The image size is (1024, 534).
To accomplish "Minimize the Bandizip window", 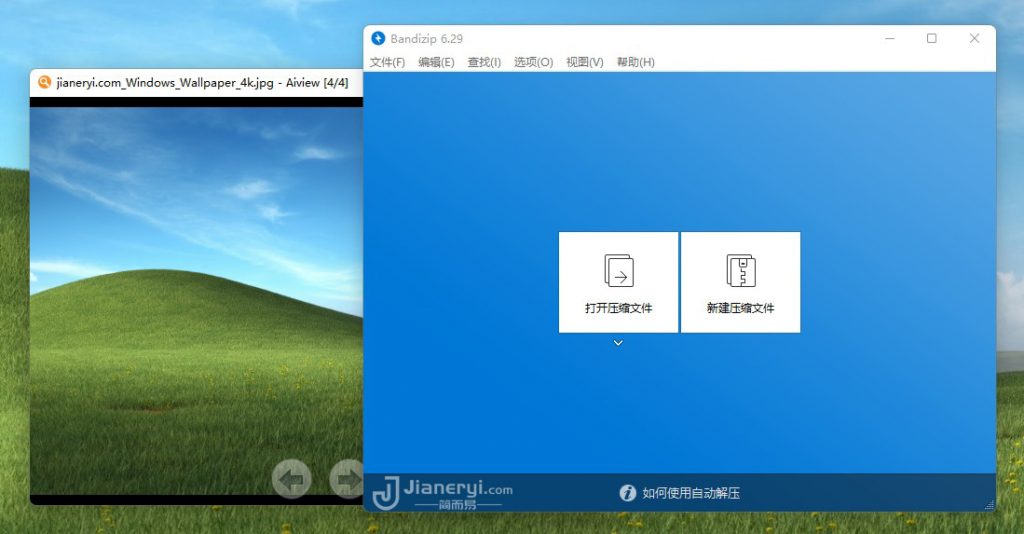I will point(889,39).
